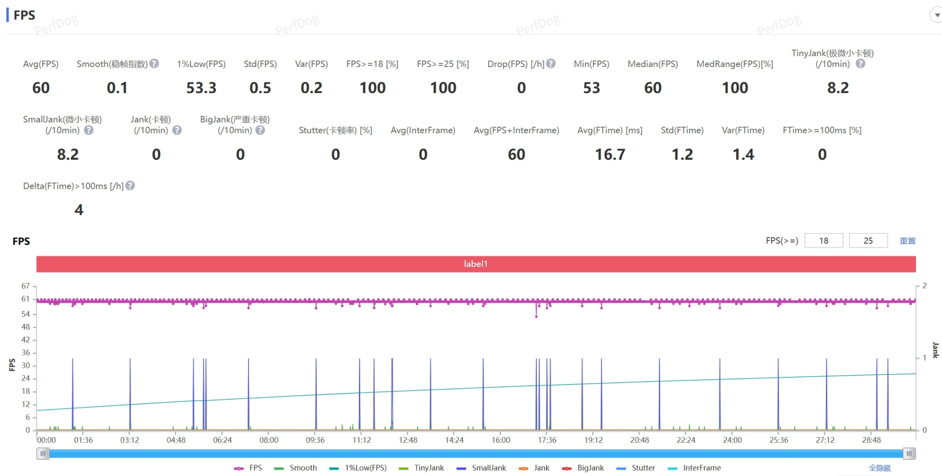The image size is (942, 476).
Task: Click the FTime>=100ms [%] label
Action: pos(822,130)
